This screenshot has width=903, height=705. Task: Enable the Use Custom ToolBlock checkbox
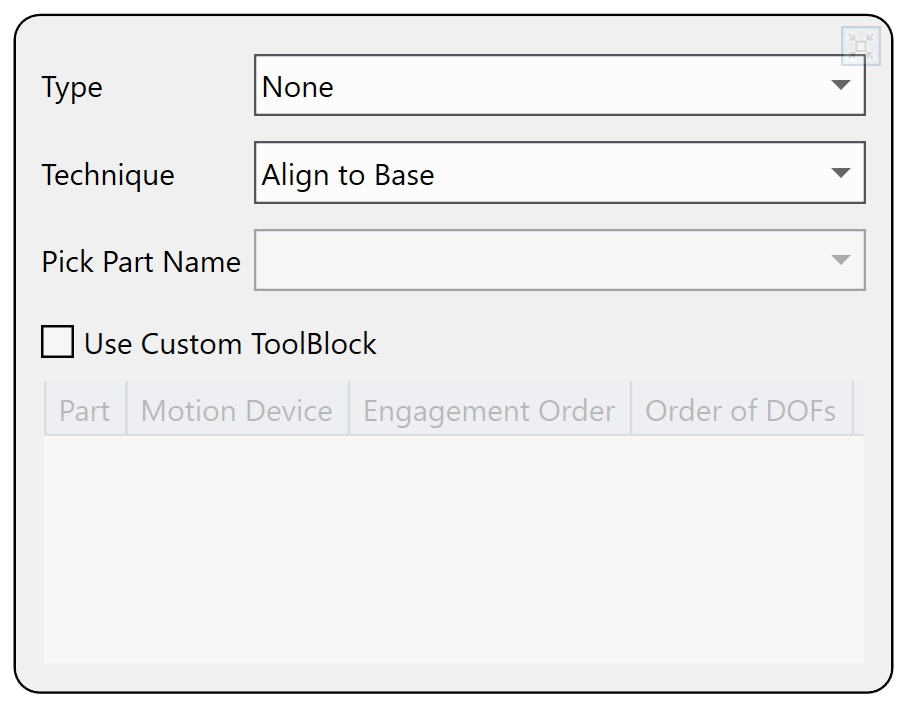coord(58,343)
